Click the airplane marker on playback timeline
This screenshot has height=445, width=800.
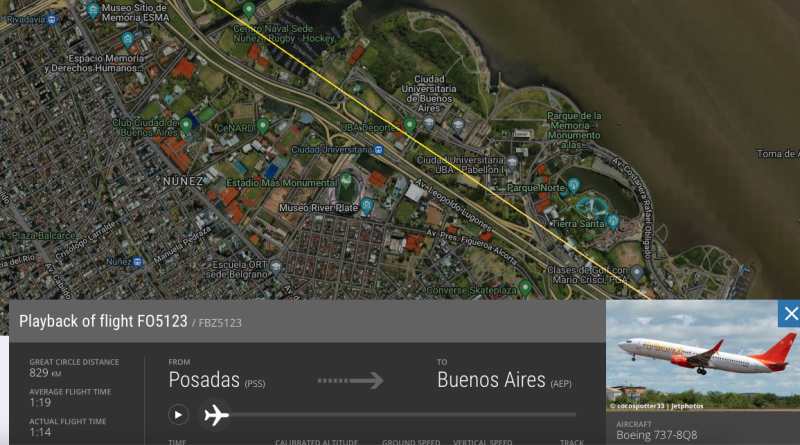click(216, 415)
